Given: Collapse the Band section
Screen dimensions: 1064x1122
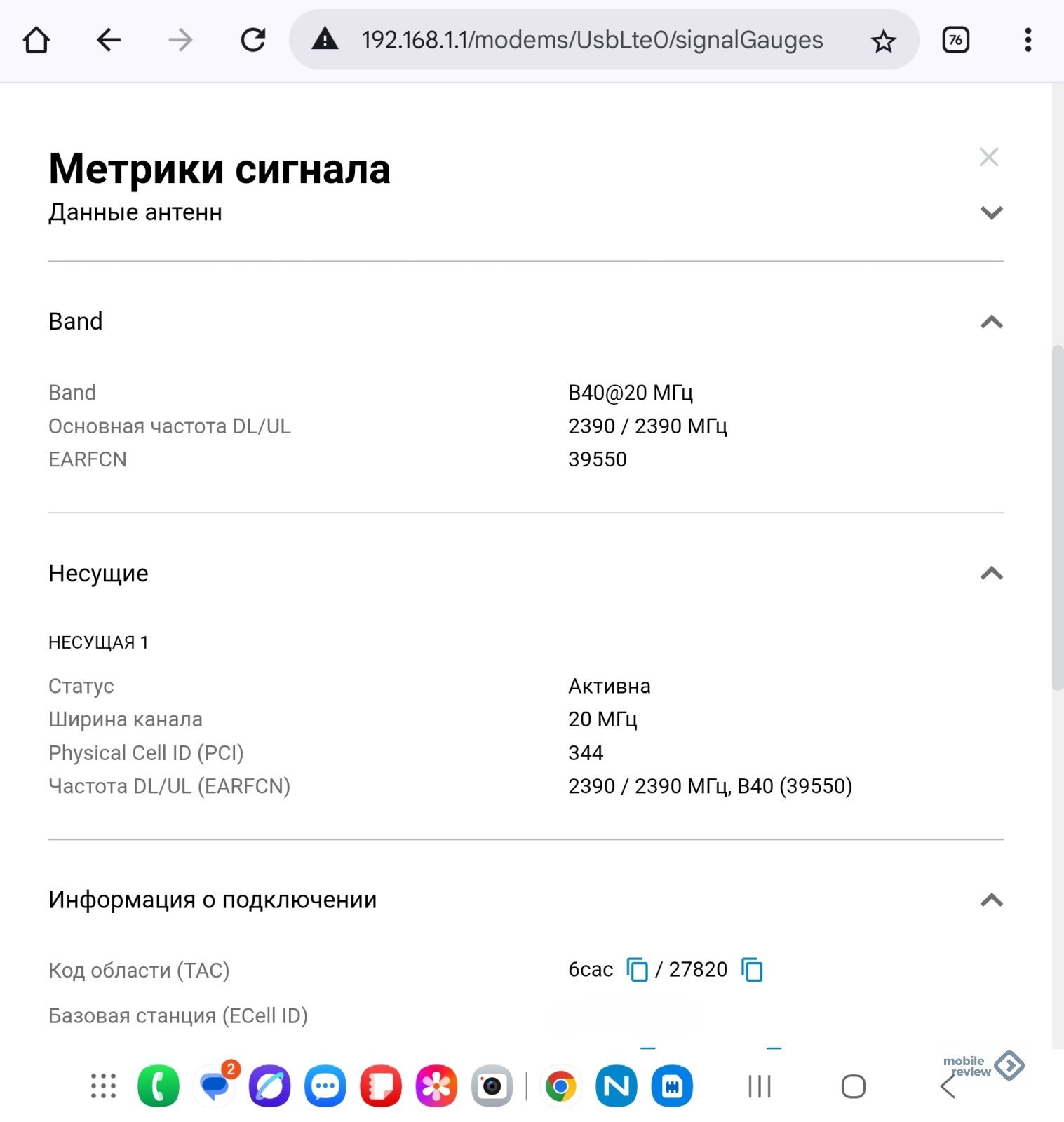Looking at the screenshot, I should tap(991, 322).
